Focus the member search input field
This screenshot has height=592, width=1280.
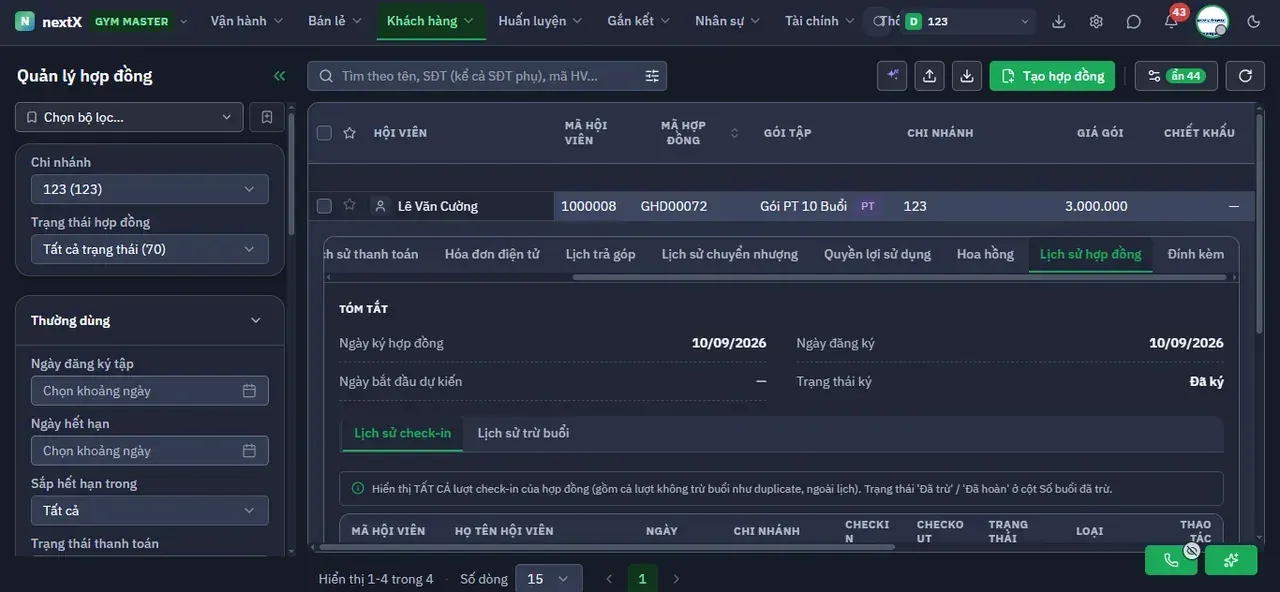487,76
